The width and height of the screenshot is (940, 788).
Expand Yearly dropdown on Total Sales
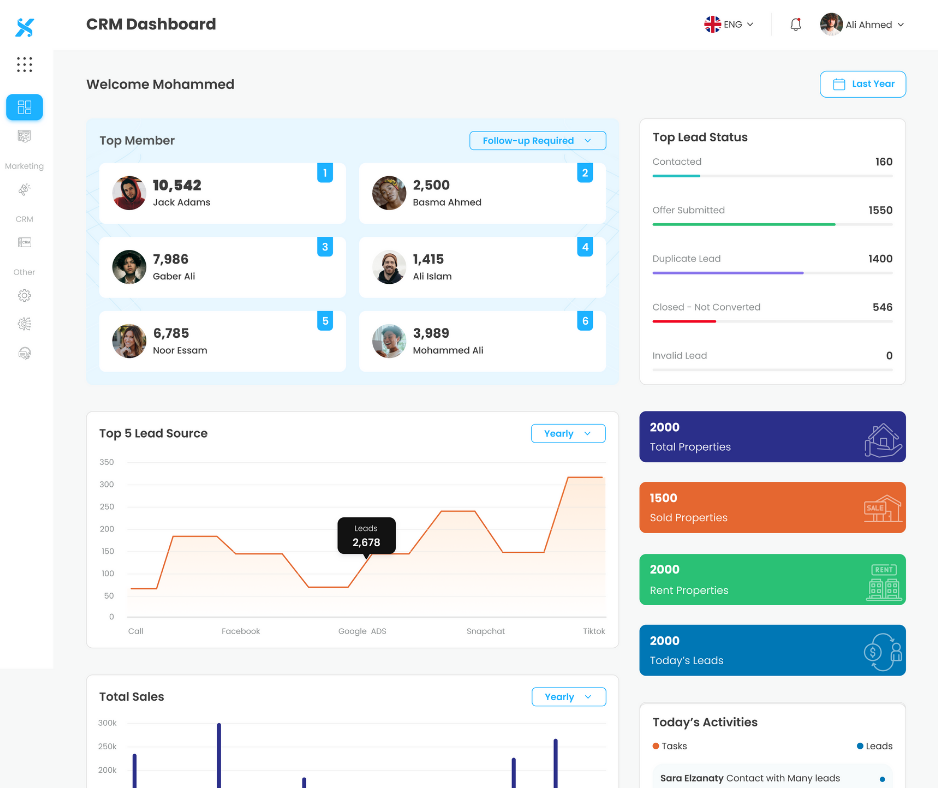coord(568,697)
